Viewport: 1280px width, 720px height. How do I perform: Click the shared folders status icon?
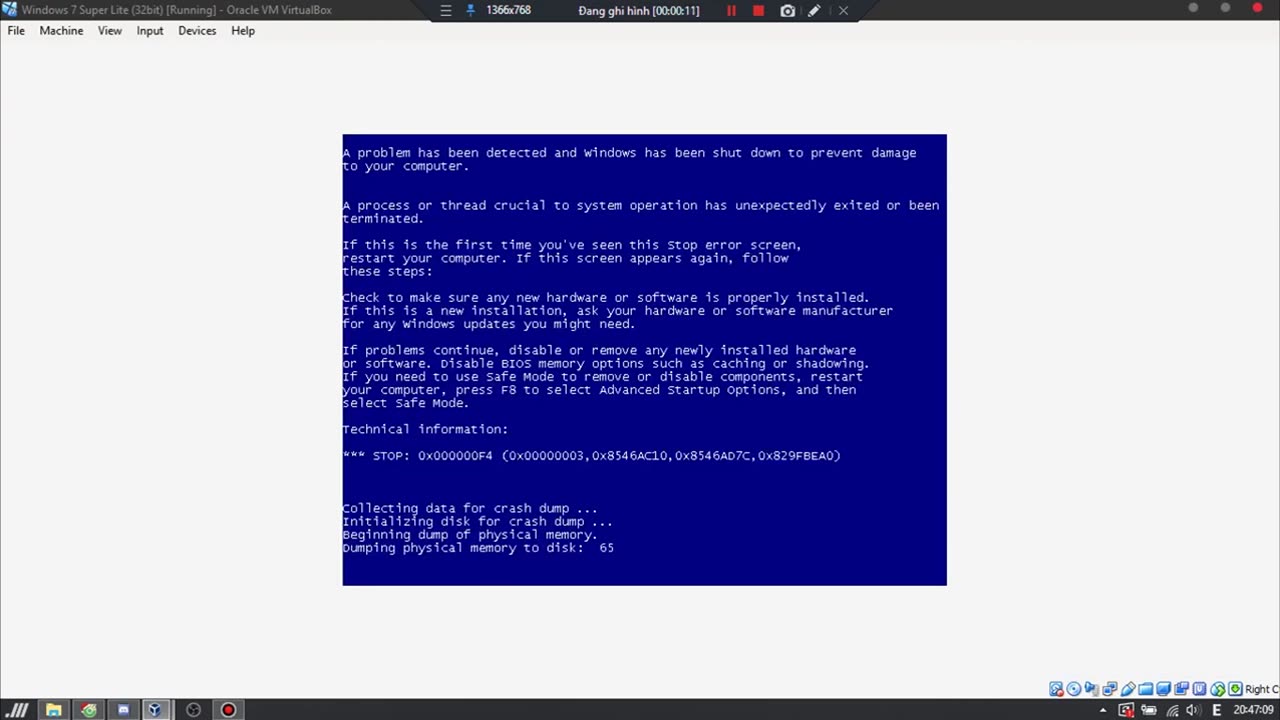[1146, 689]
